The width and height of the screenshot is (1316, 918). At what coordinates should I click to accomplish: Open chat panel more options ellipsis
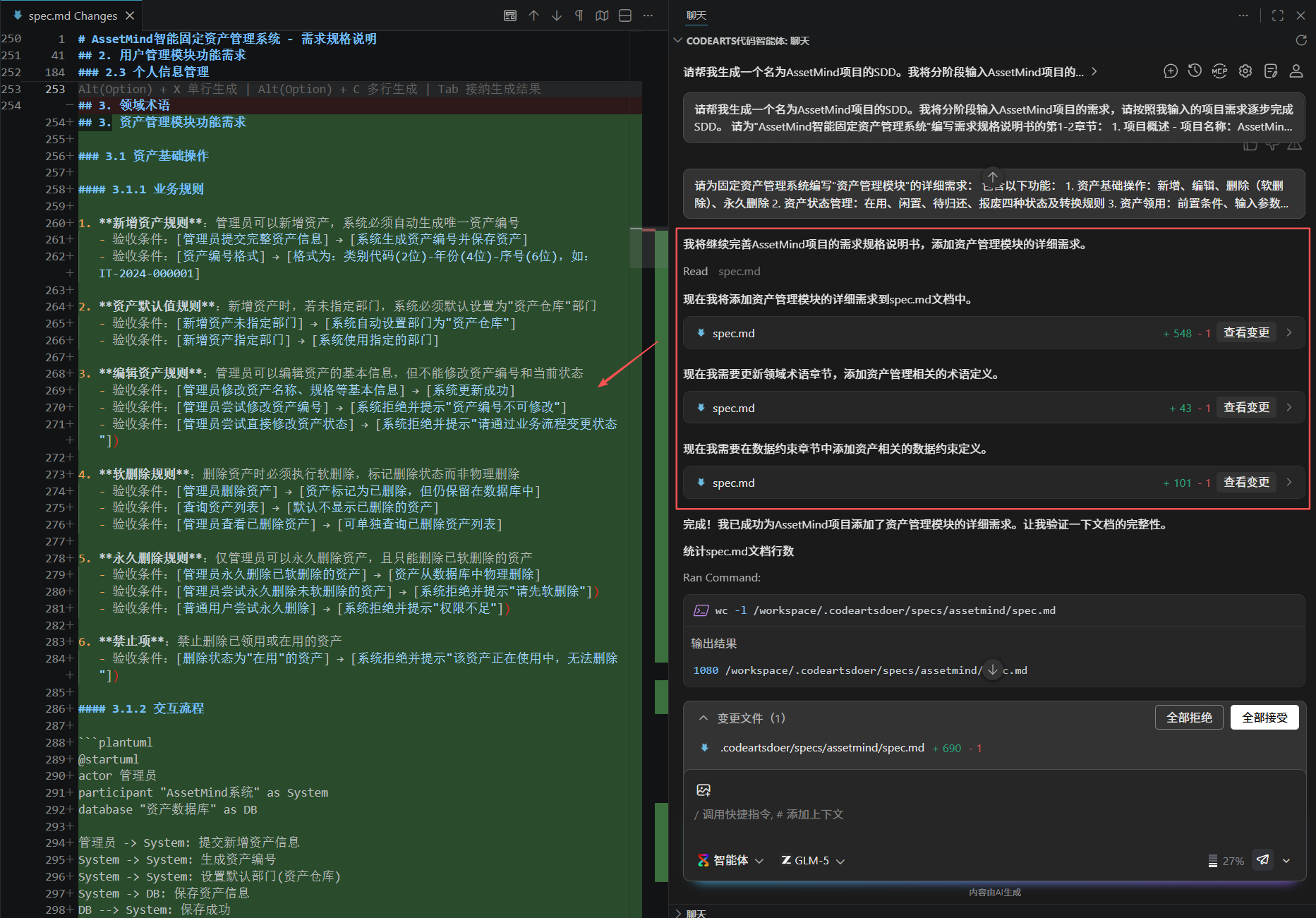pos(1243,16)
